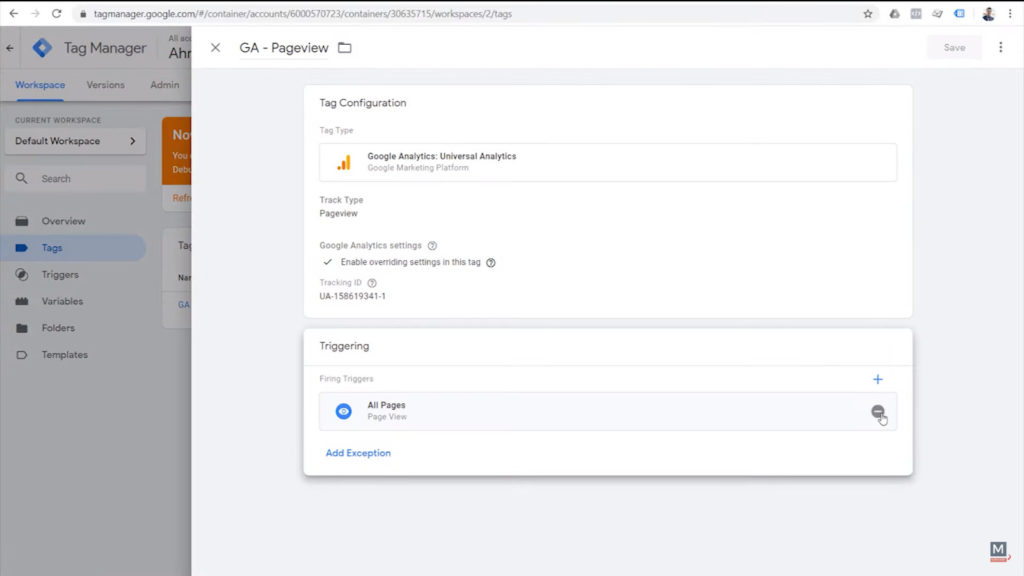
Task: Expand the Default Workspace selector
Action: [x=75, y=141]
